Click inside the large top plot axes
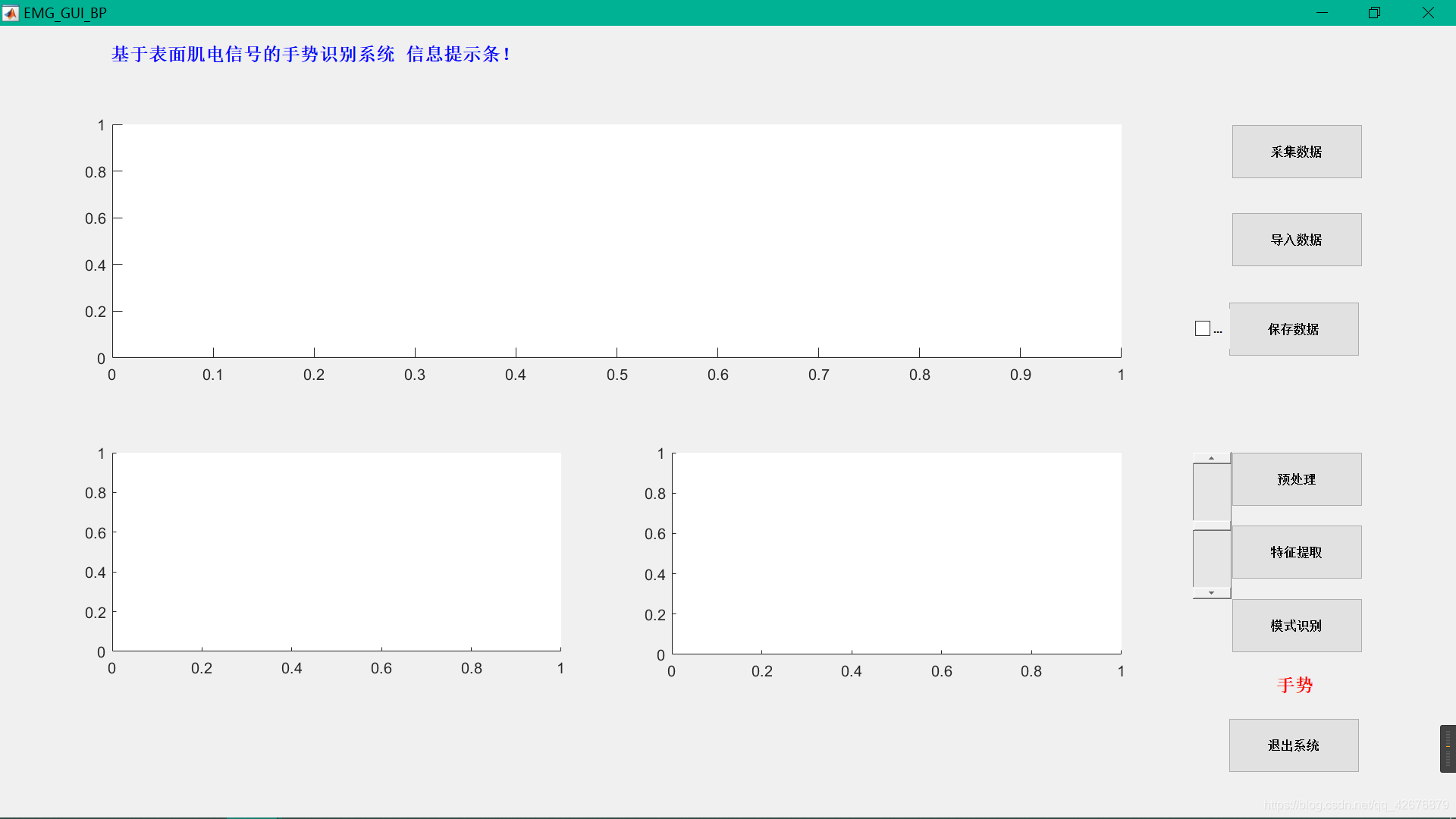 617,241
